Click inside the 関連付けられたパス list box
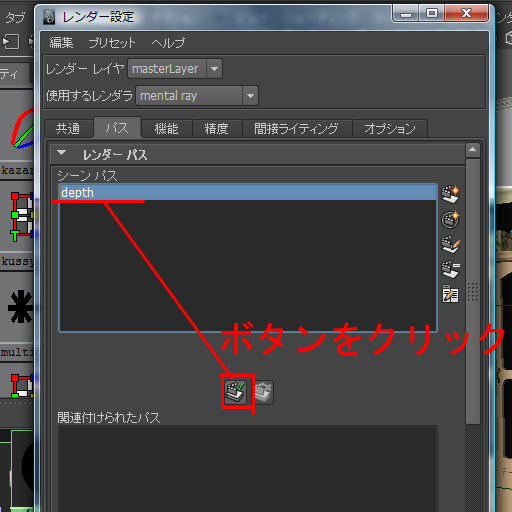 point(247,469)
